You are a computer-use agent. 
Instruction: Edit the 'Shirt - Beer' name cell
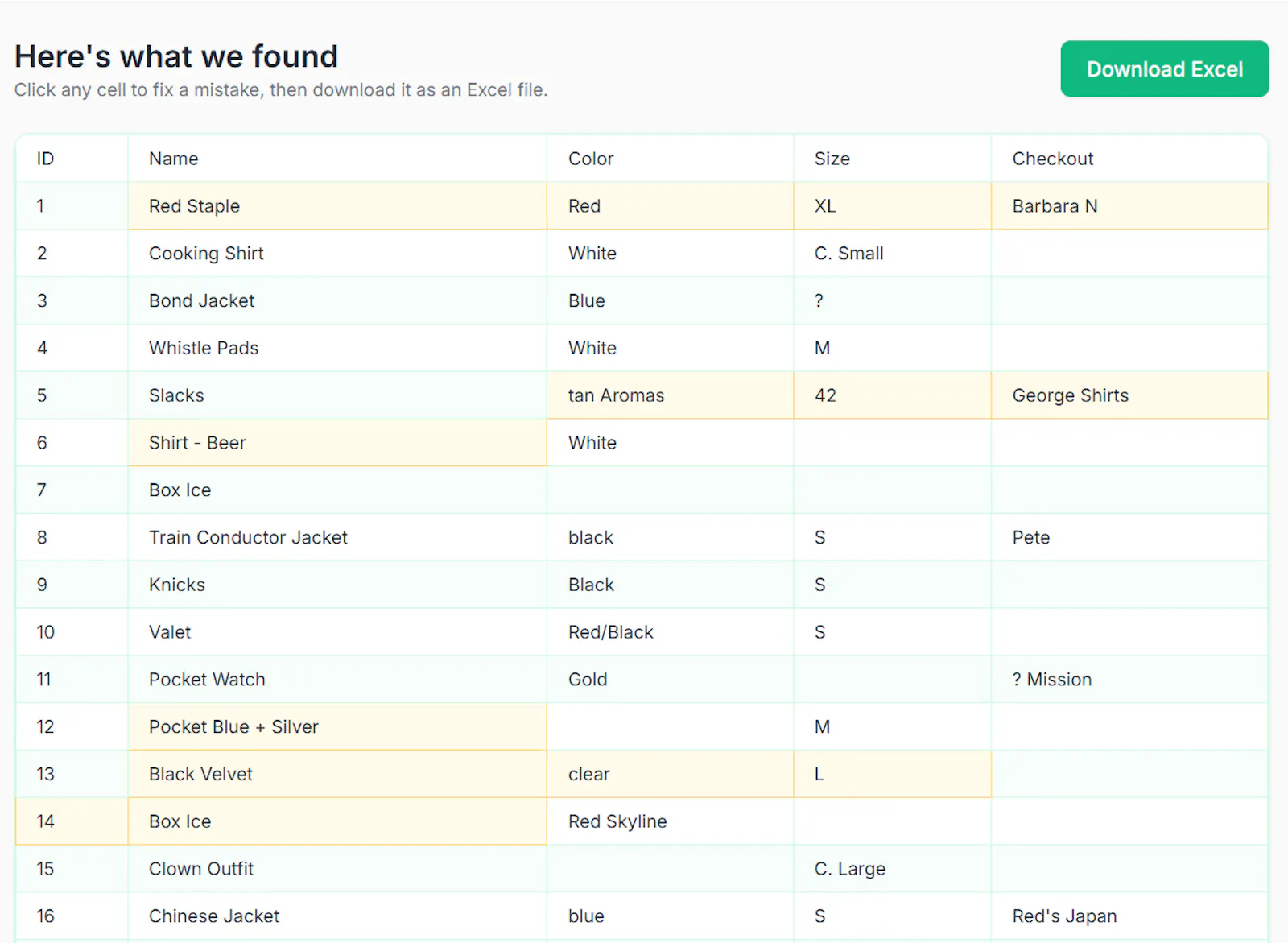click(x=337, y=443)
